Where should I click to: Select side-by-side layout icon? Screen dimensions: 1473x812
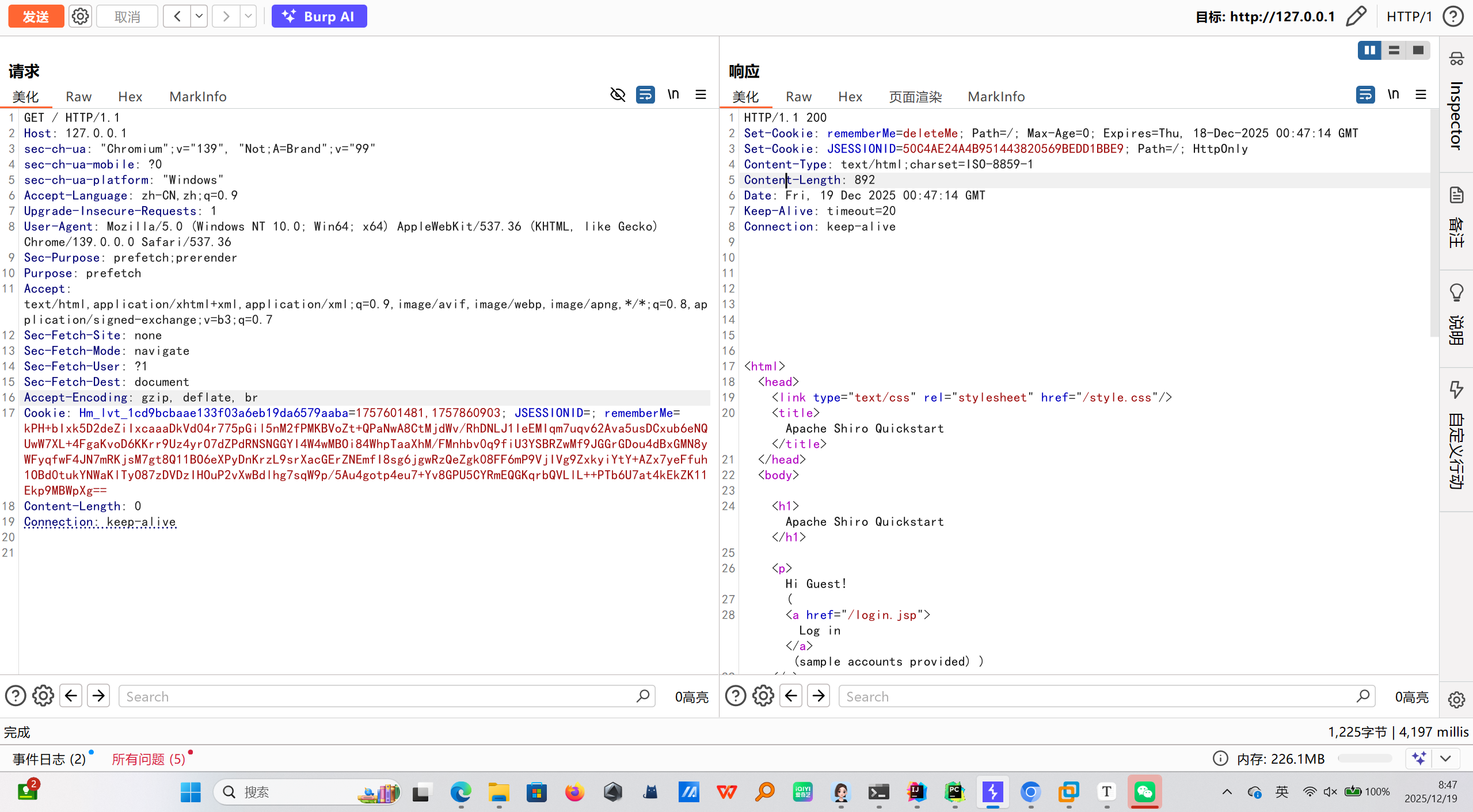pos(1369,51)
